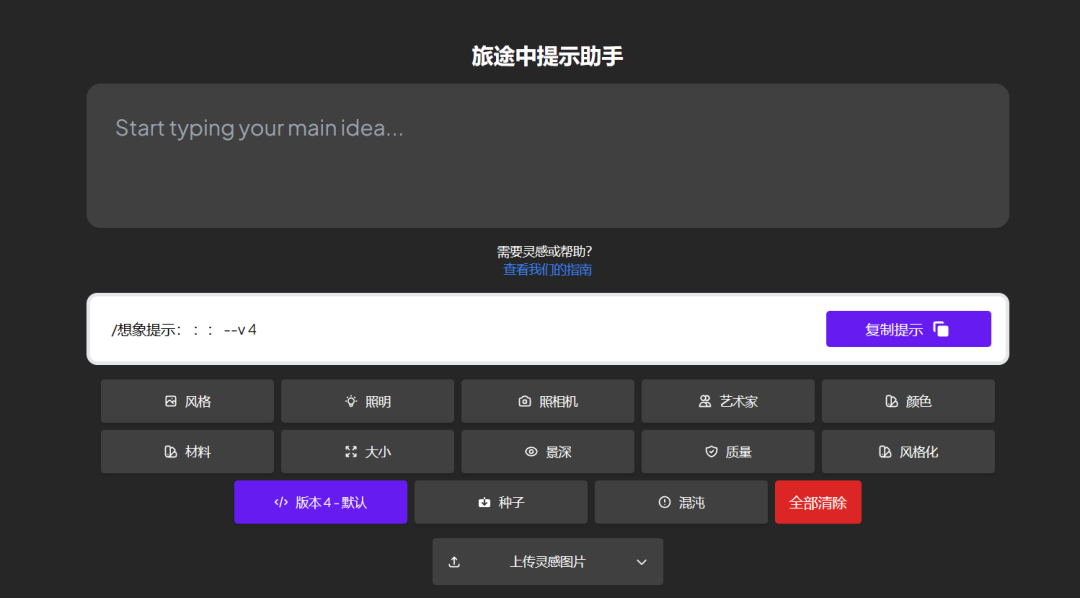The image size is (1080, 598).
Task: Open the 查看我们的指南 link
Action: point(548,269)
